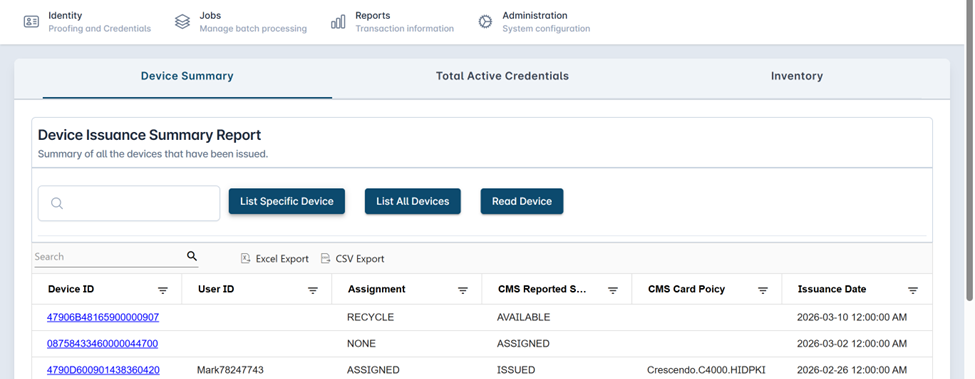Image resolution: width=975 pixels, height=379 pixels.
Task: Click the List All Devices button
Action: click(413, 201)
